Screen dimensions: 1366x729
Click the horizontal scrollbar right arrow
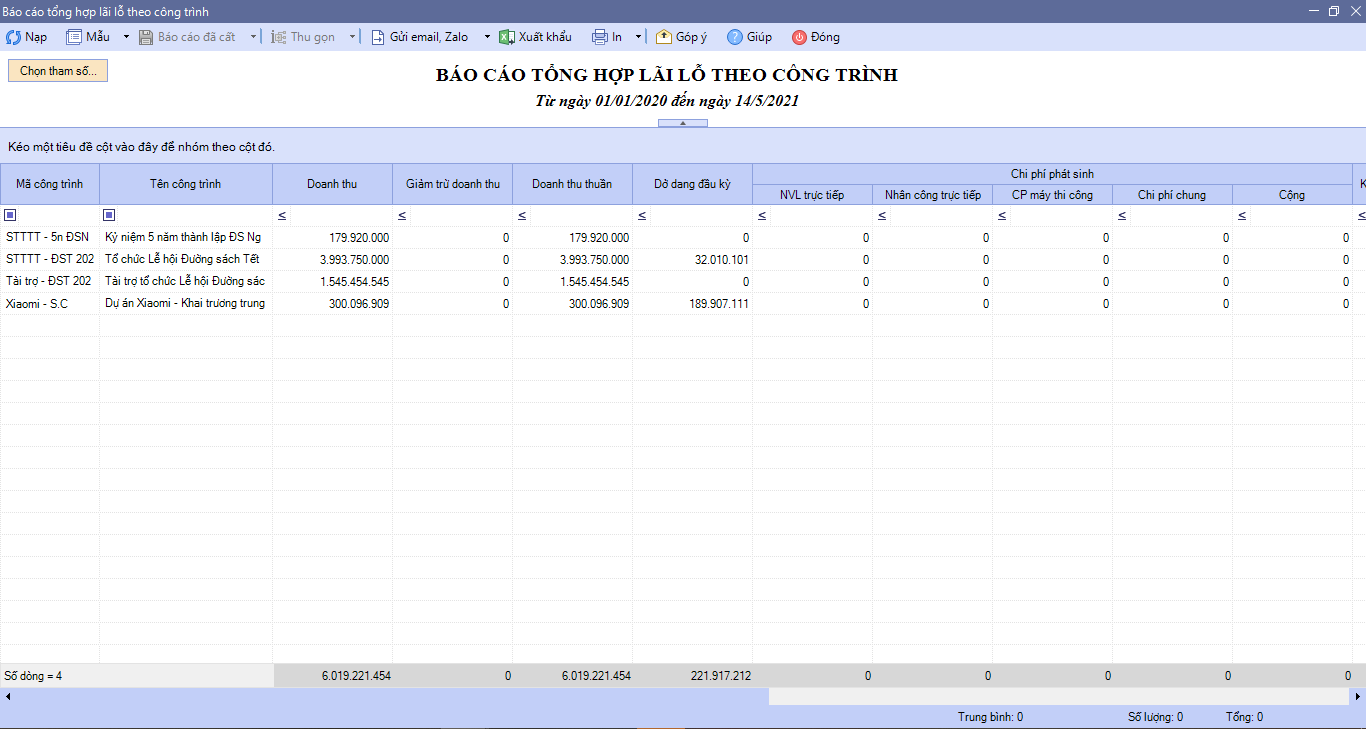pos(1357,696)
